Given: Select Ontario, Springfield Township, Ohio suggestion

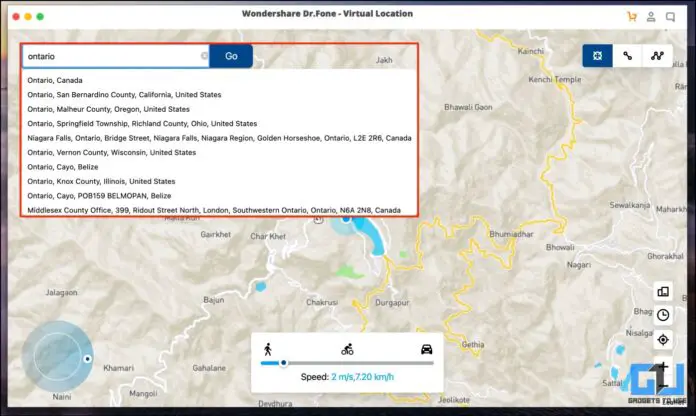Looking at the screenshot, I should pyautogui.click(x=142, y=123).
